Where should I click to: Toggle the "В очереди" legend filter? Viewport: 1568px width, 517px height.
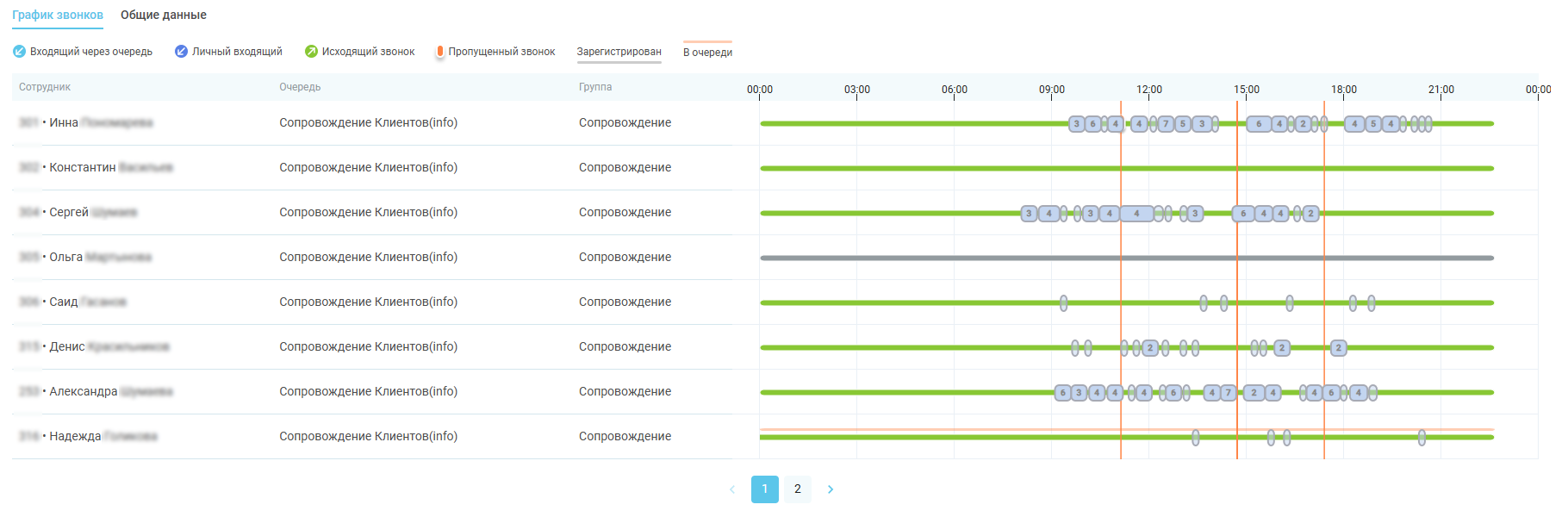(x=707, y=53)
